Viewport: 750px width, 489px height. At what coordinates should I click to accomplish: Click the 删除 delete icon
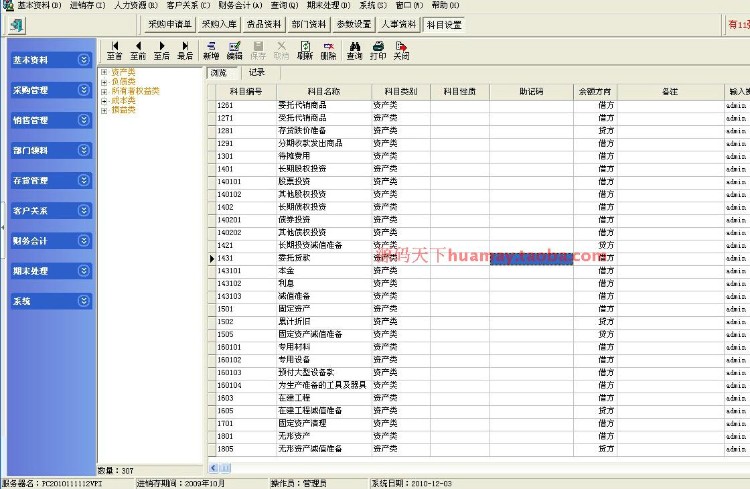pos(328,51)
